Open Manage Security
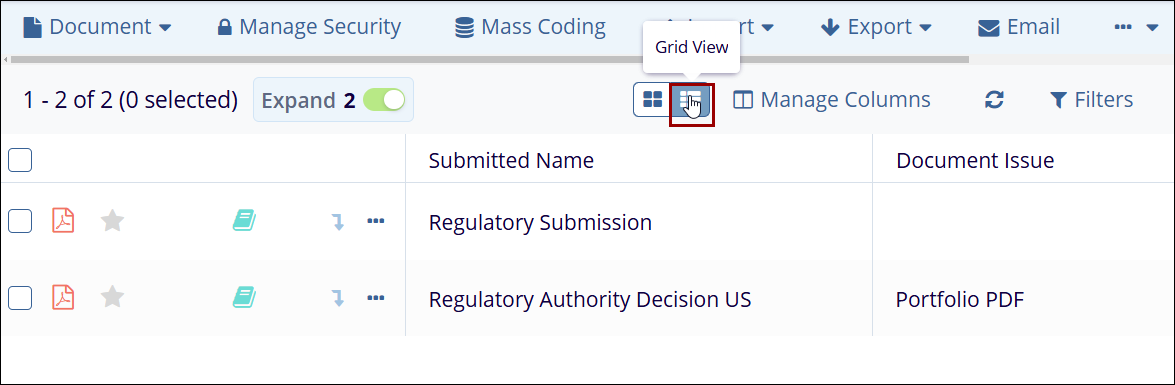The image size is (1175, 385). (x=309, y=27)
